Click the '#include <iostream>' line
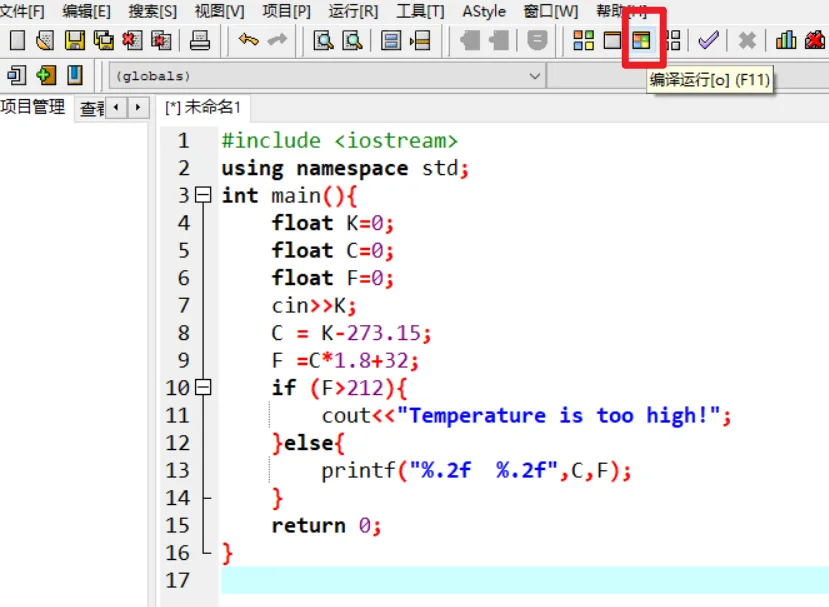The height and width of the screenshot is (607, 829). pyautogui.click(x=339, y=141)
